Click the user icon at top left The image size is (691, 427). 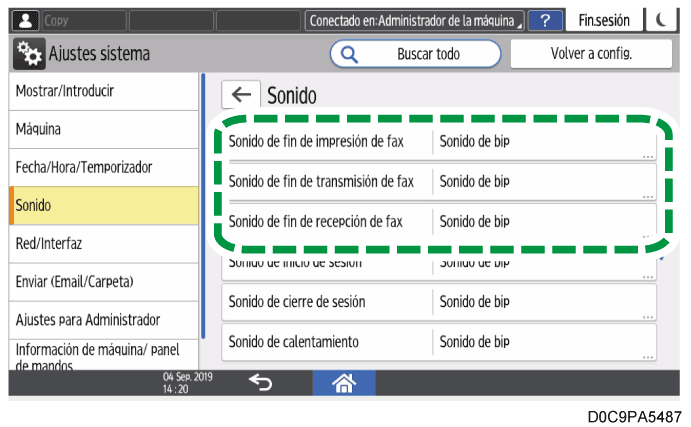(21, 19)
